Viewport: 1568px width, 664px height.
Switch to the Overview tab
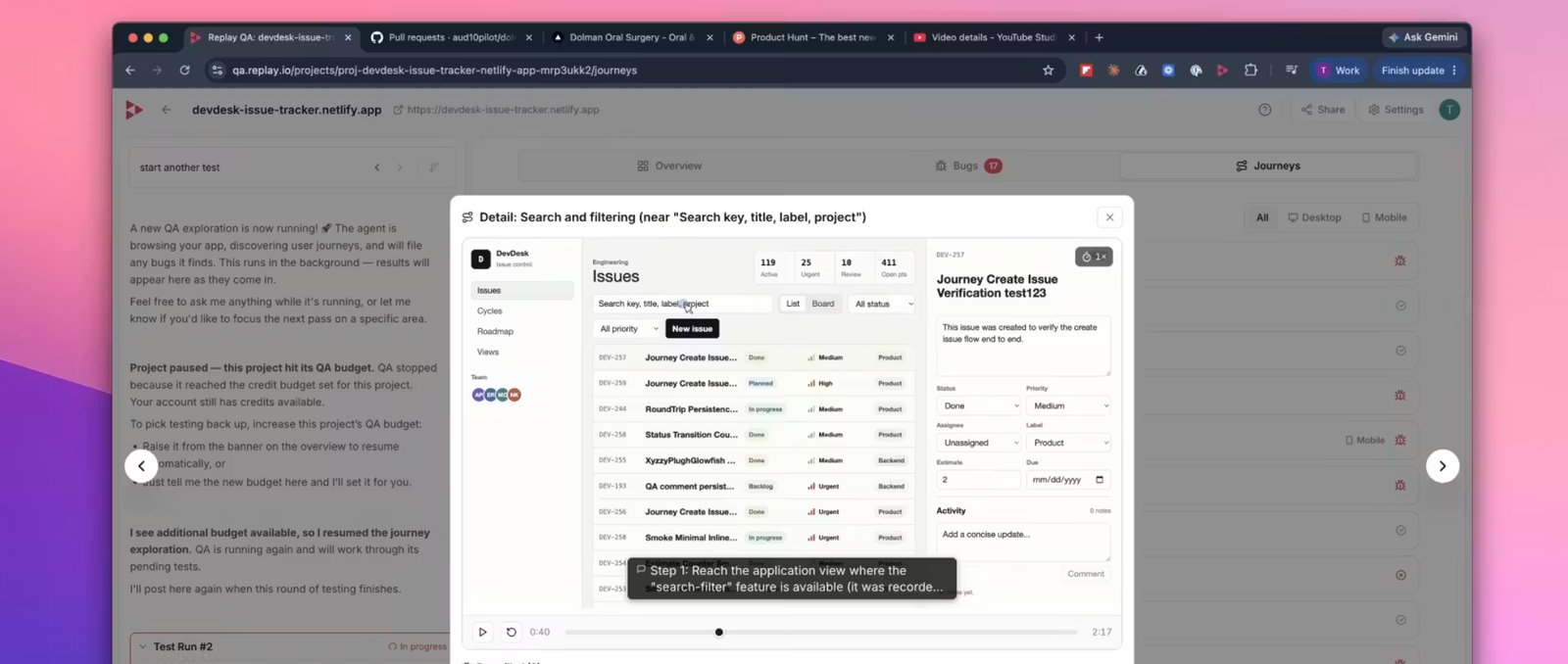click(669, 166)
